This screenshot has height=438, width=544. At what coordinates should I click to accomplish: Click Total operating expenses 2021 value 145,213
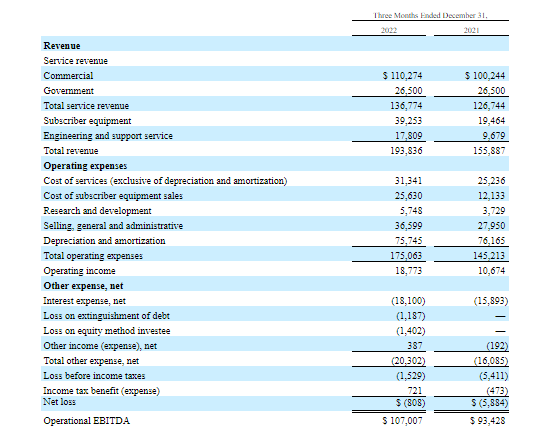[489, 256]
